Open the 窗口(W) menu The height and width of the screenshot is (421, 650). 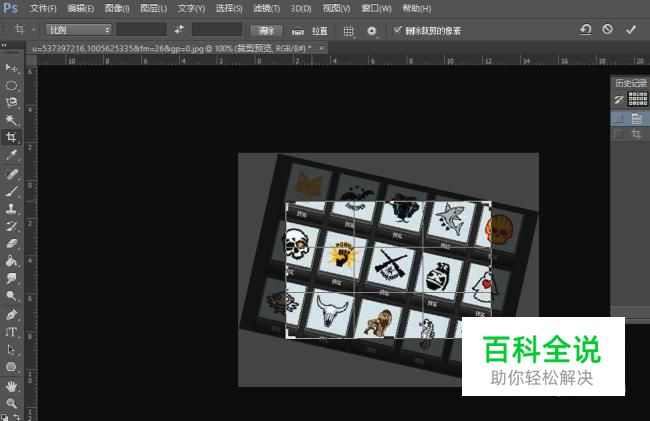376,9
